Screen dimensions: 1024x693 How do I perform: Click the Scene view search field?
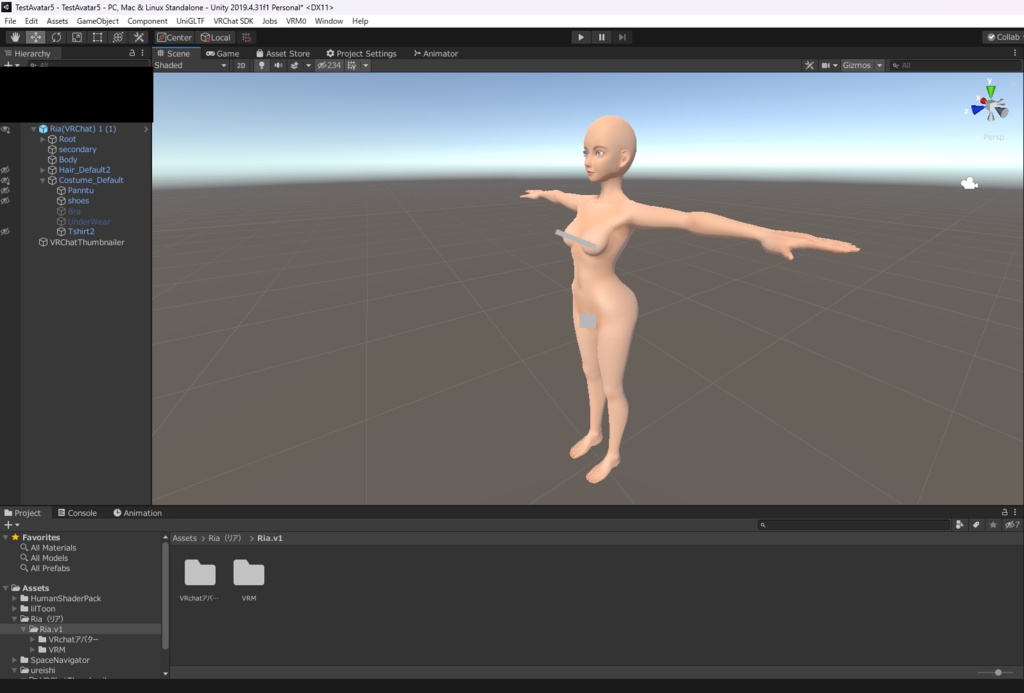coord(953,65)
